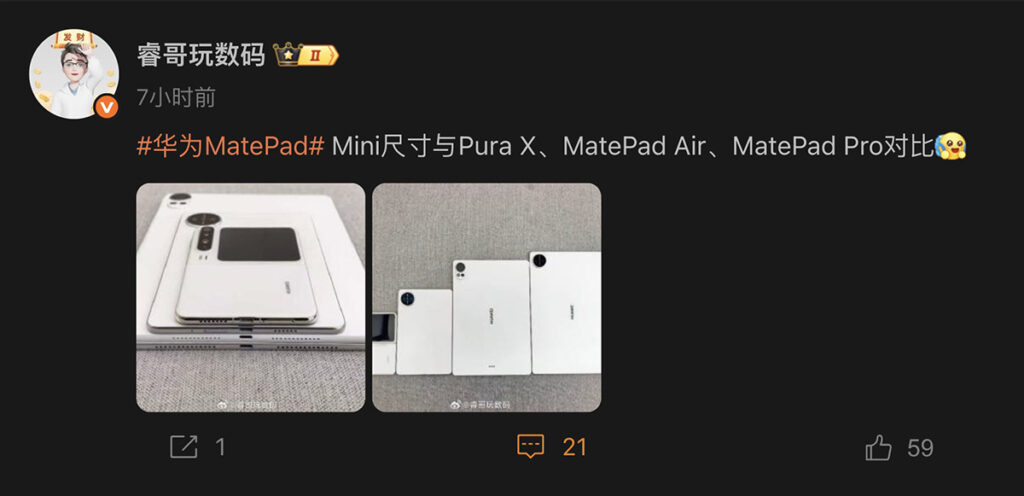Click the repost count 1
The height and width of the screenshot is (496, 1024).
[220, 447]
